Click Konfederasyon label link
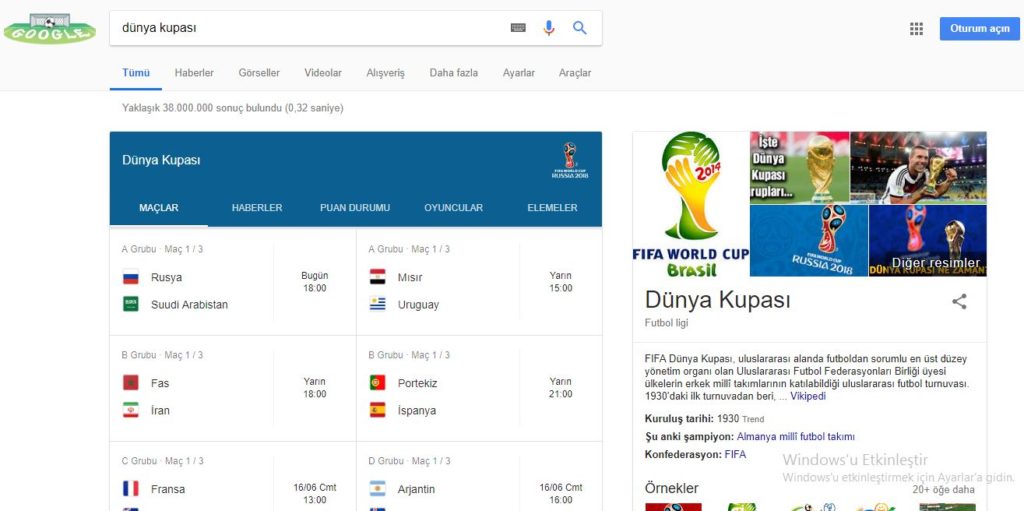 point(683,454)
